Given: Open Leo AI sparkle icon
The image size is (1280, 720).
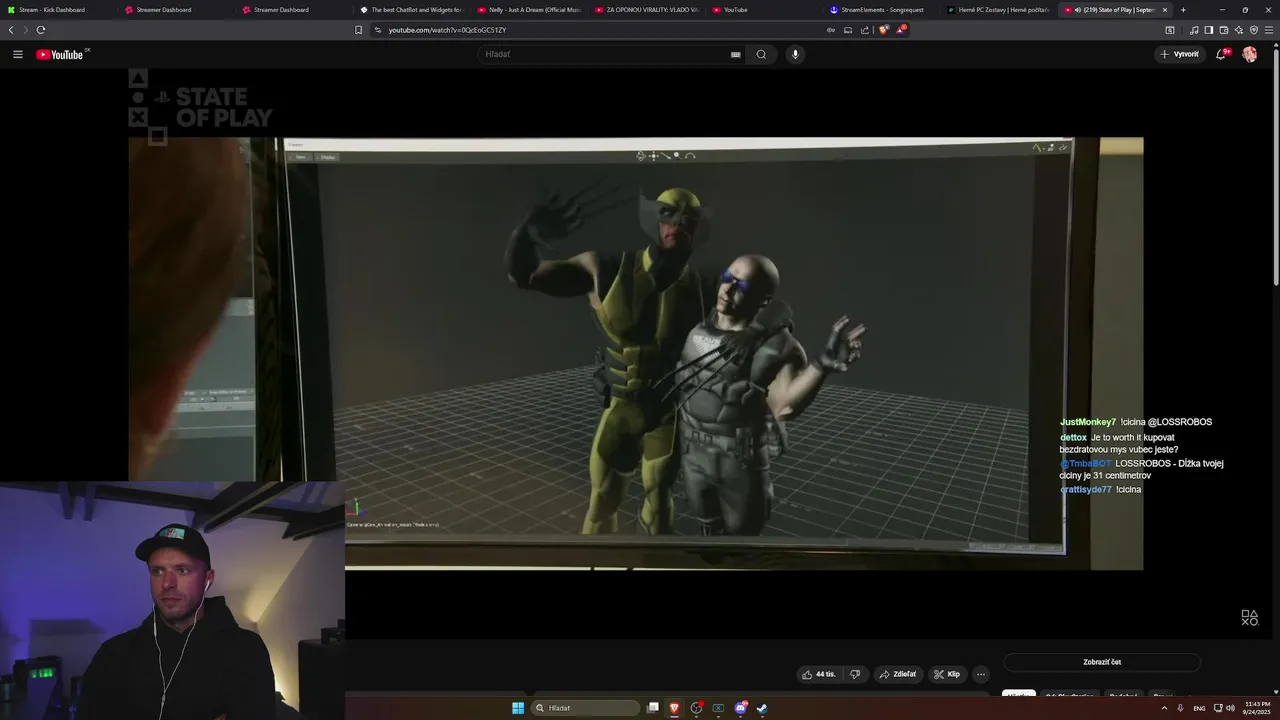Looking at the screenshot, I should click(x=1239, y=30).
